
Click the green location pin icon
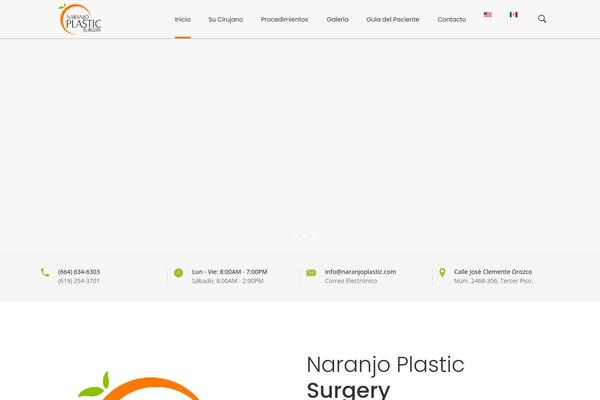click(x=442, y=273)
